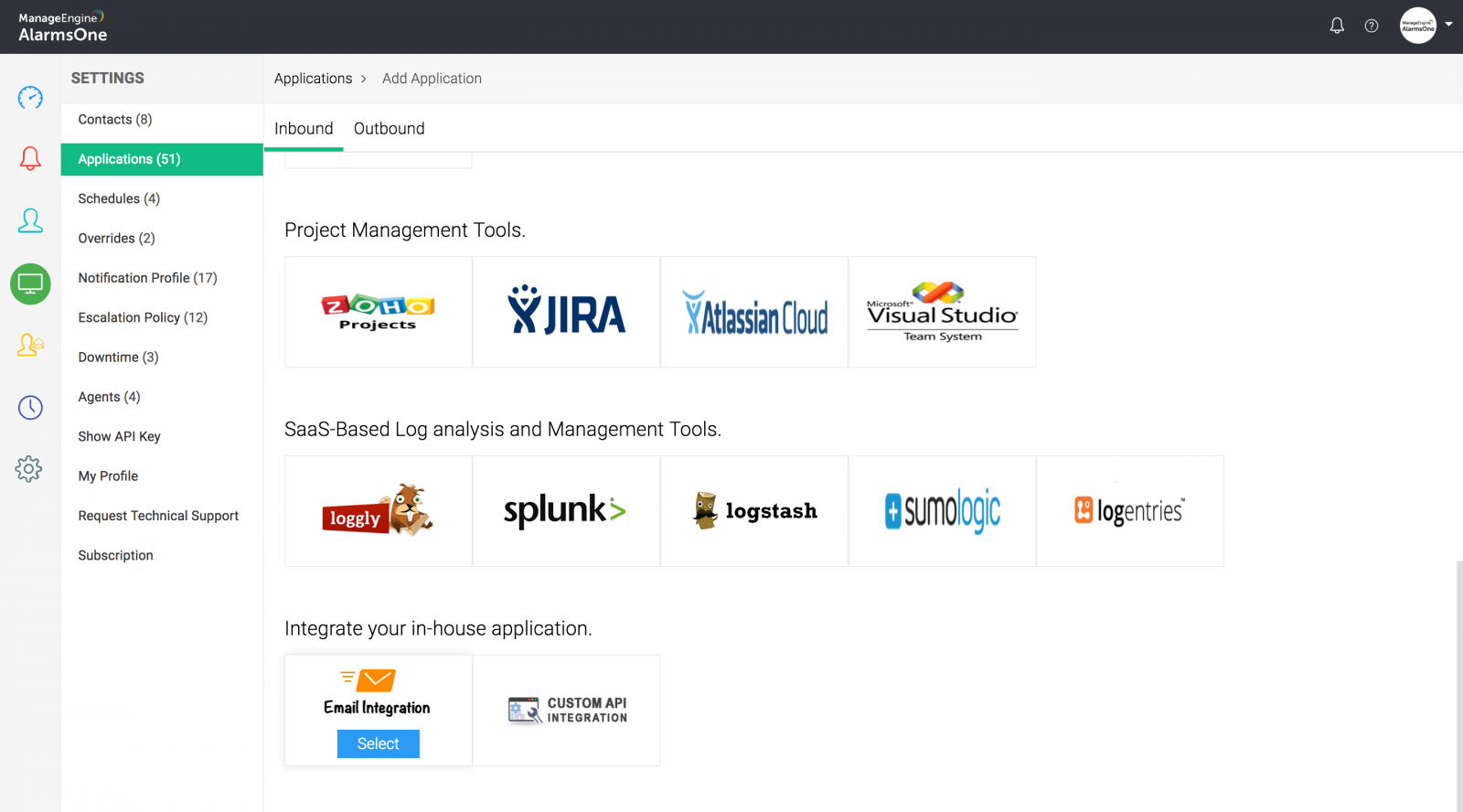The height and width of the screenshot is (812, 1463).
Task: Open the settings gear icon in sidebar
Action: point(28,469)
